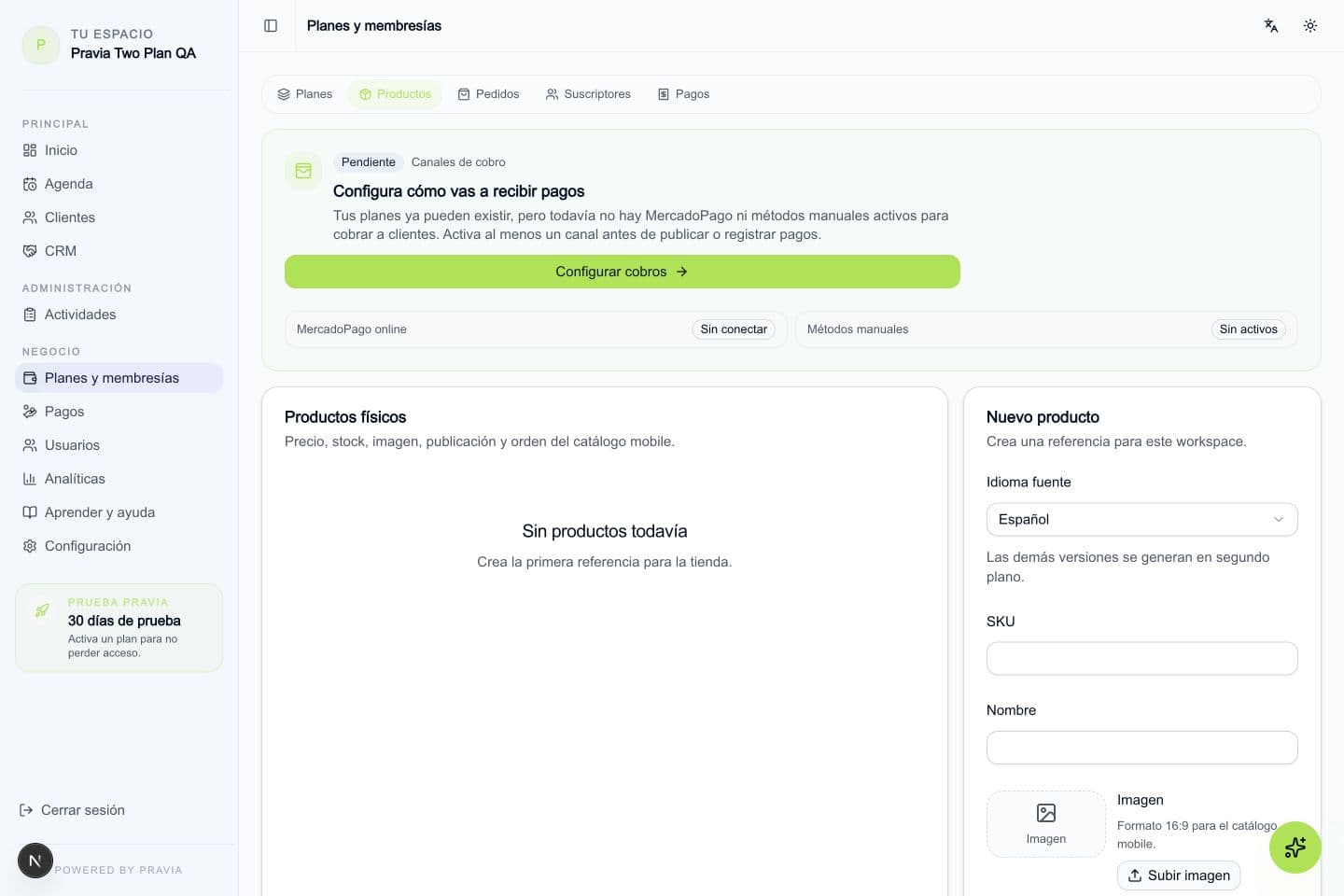Open the green AI sparkle assistant button
The width and height of the screenshot is (1344, 896).
[x=1295, y=847]
